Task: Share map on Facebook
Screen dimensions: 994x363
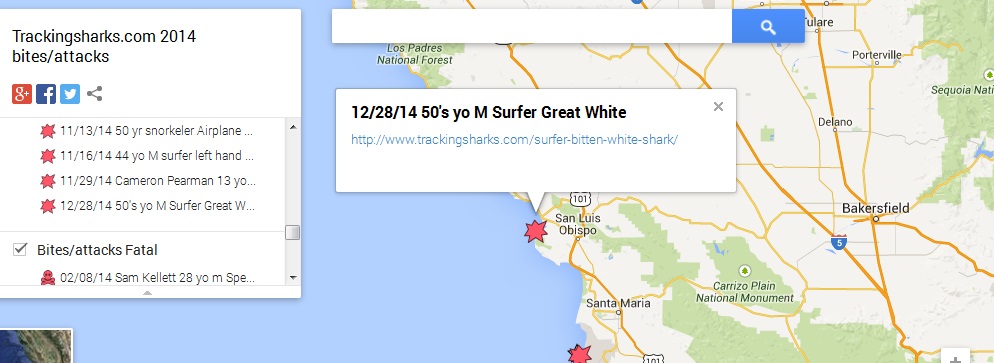Action: [x=46, y=94]
